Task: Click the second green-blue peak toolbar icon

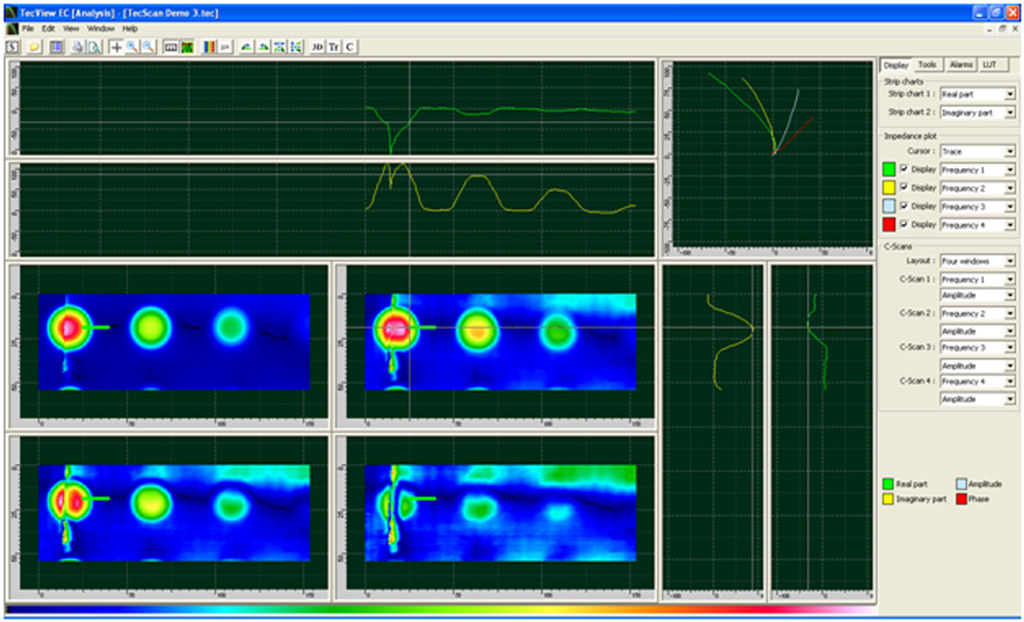Action: [263, 47]
